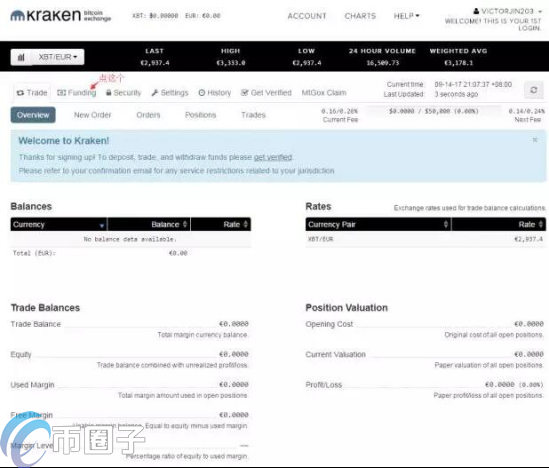Open the HELP dropdown menu

click(406, 16)
